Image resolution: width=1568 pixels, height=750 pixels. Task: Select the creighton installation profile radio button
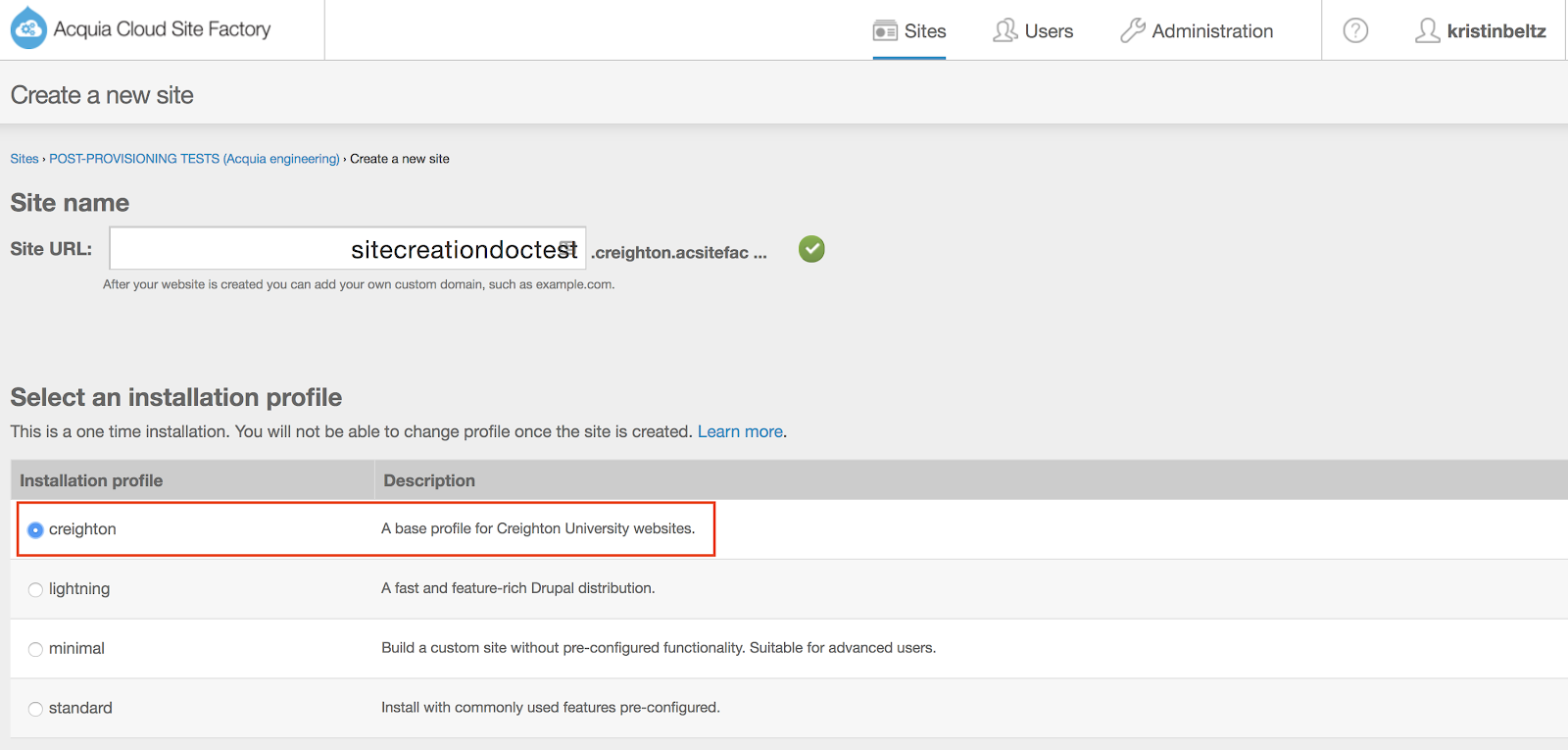[35, 529]
